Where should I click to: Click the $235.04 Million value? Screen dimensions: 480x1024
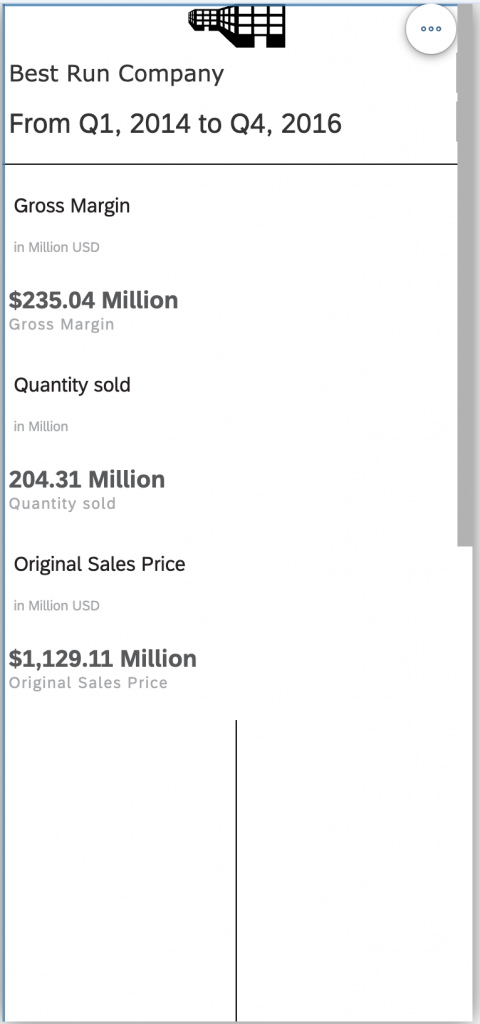coord(93,300)
